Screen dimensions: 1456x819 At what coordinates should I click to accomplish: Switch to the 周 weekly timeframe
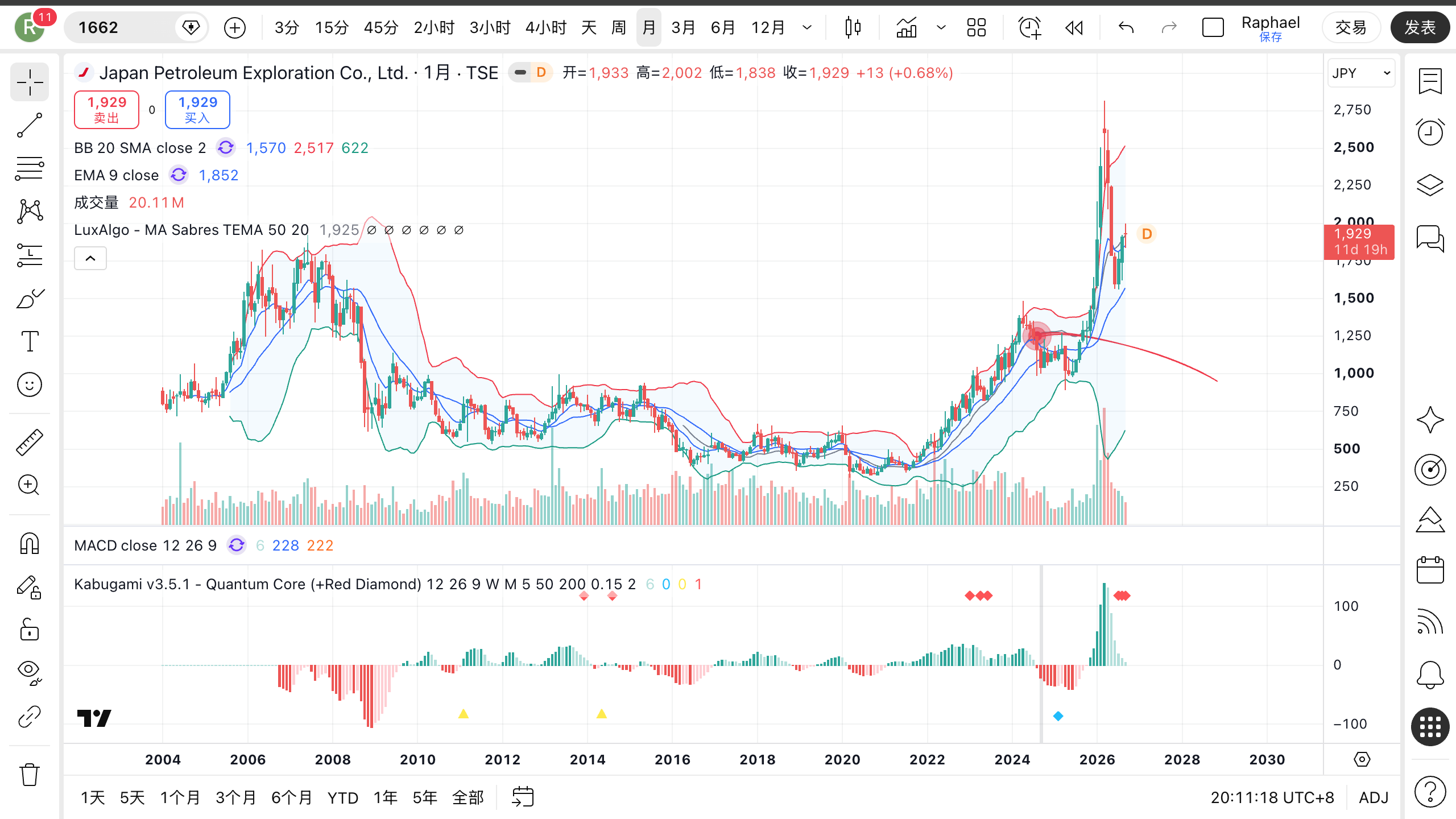click(619, 27)
